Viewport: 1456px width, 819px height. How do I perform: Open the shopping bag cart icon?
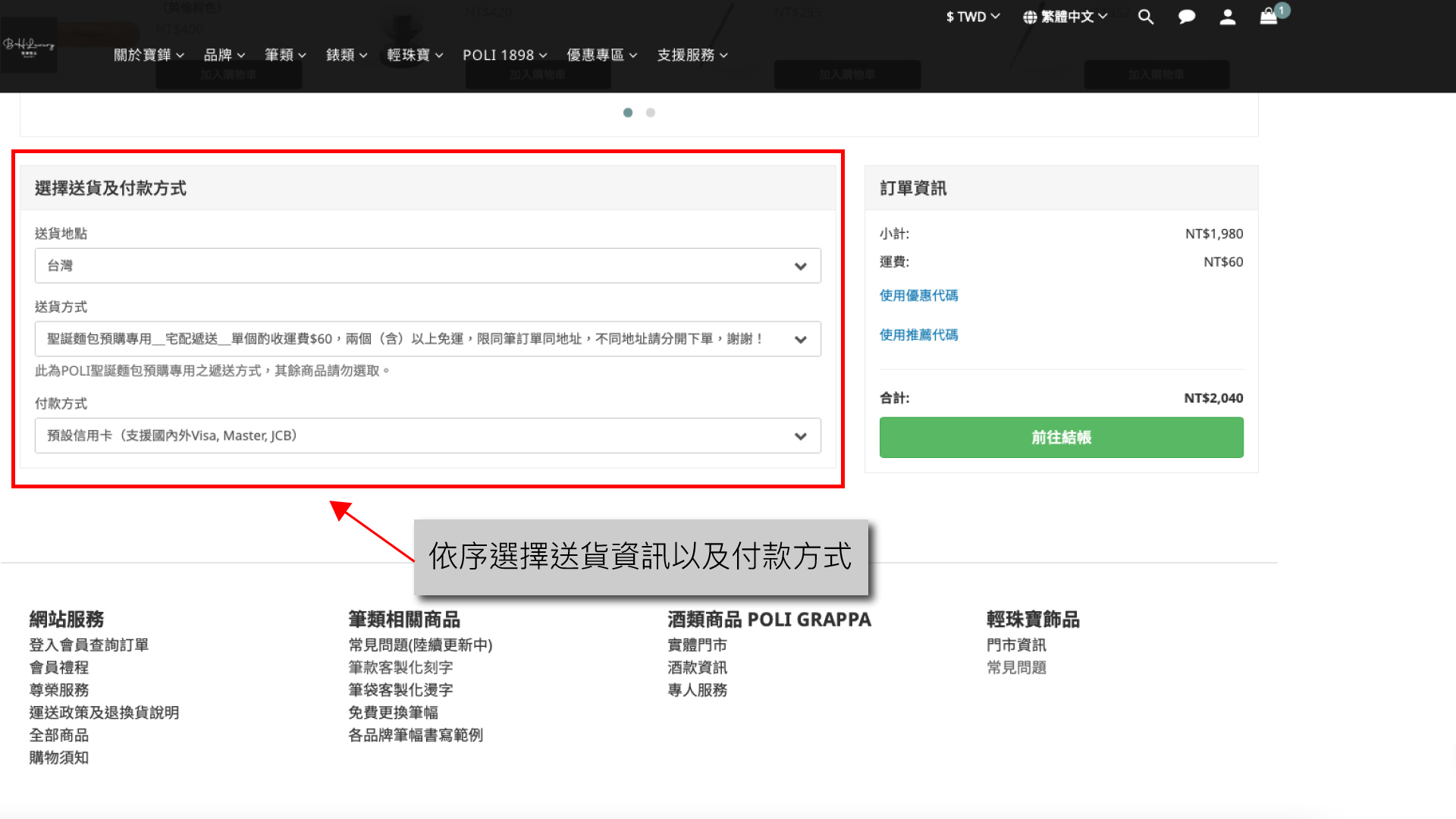[1269, 17]
